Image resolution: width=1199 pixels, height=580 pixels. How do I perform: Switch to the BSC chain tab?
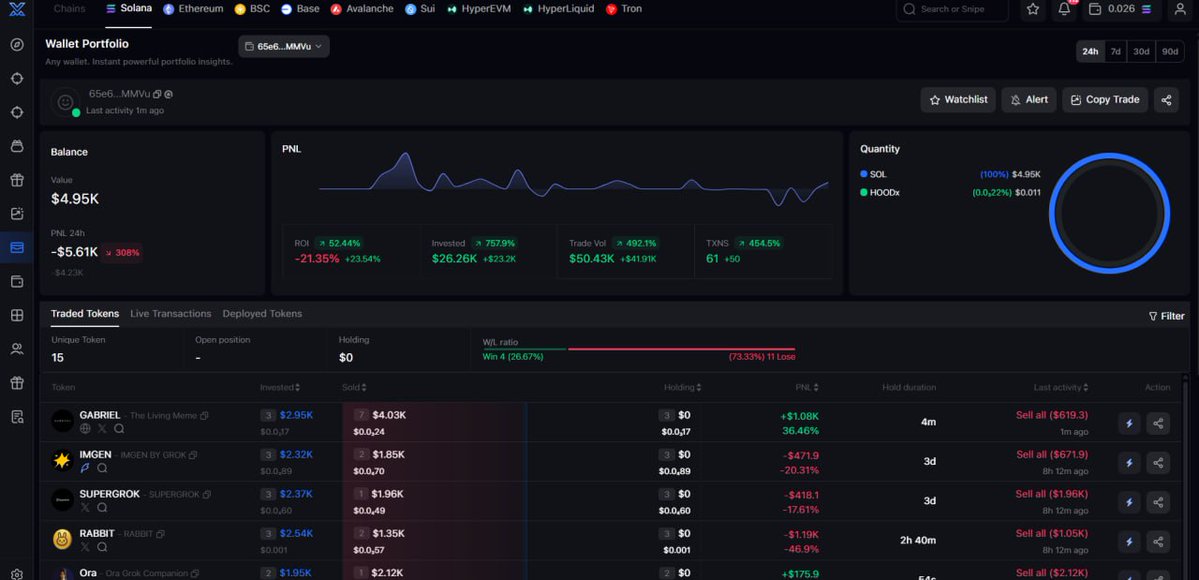[252, 9]
